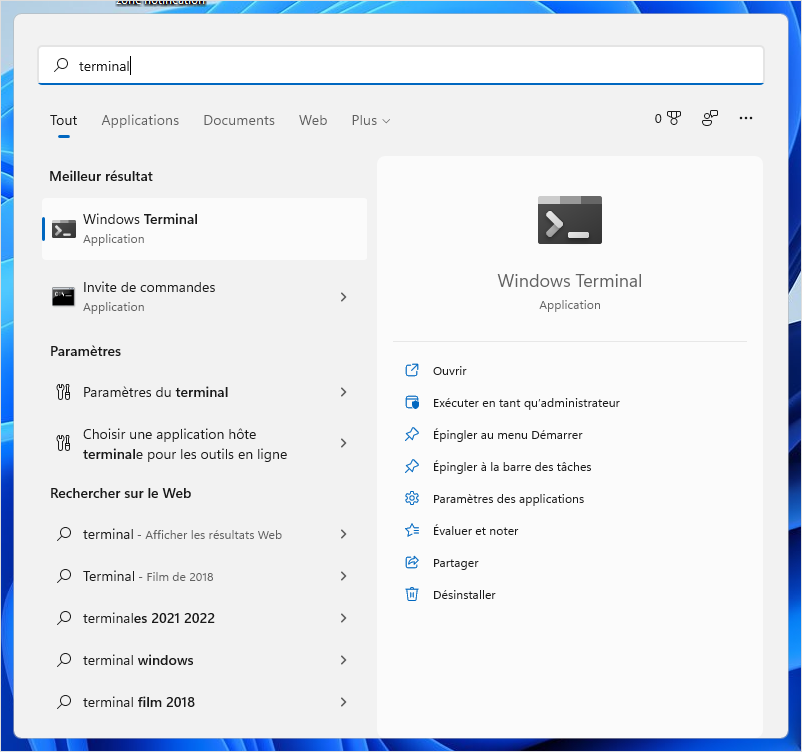
Task: Open the rewards trophy icon
Action: click(674, 118)
